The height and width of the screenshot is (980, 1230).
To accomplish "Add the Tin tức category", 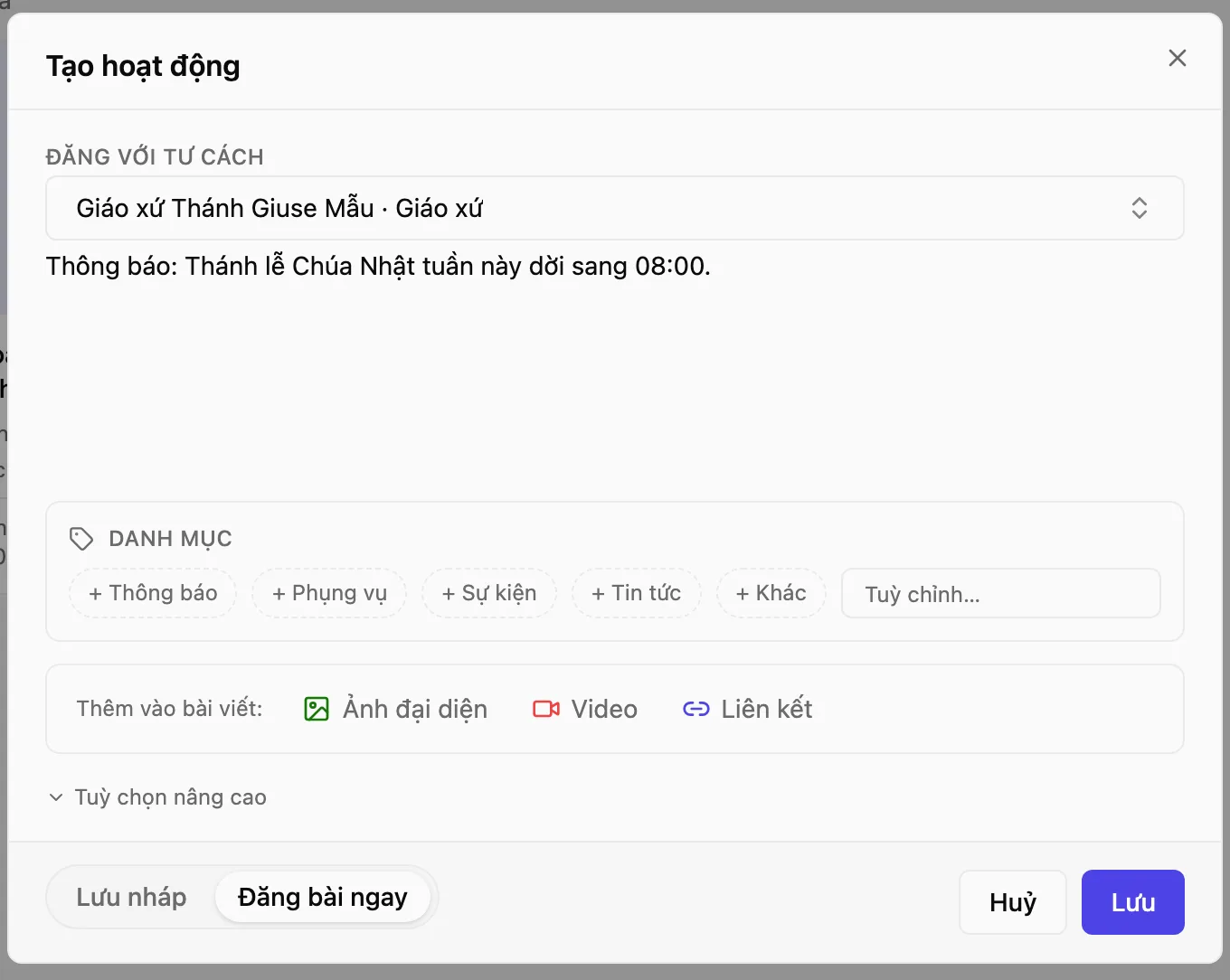I will tap(636, 593).
